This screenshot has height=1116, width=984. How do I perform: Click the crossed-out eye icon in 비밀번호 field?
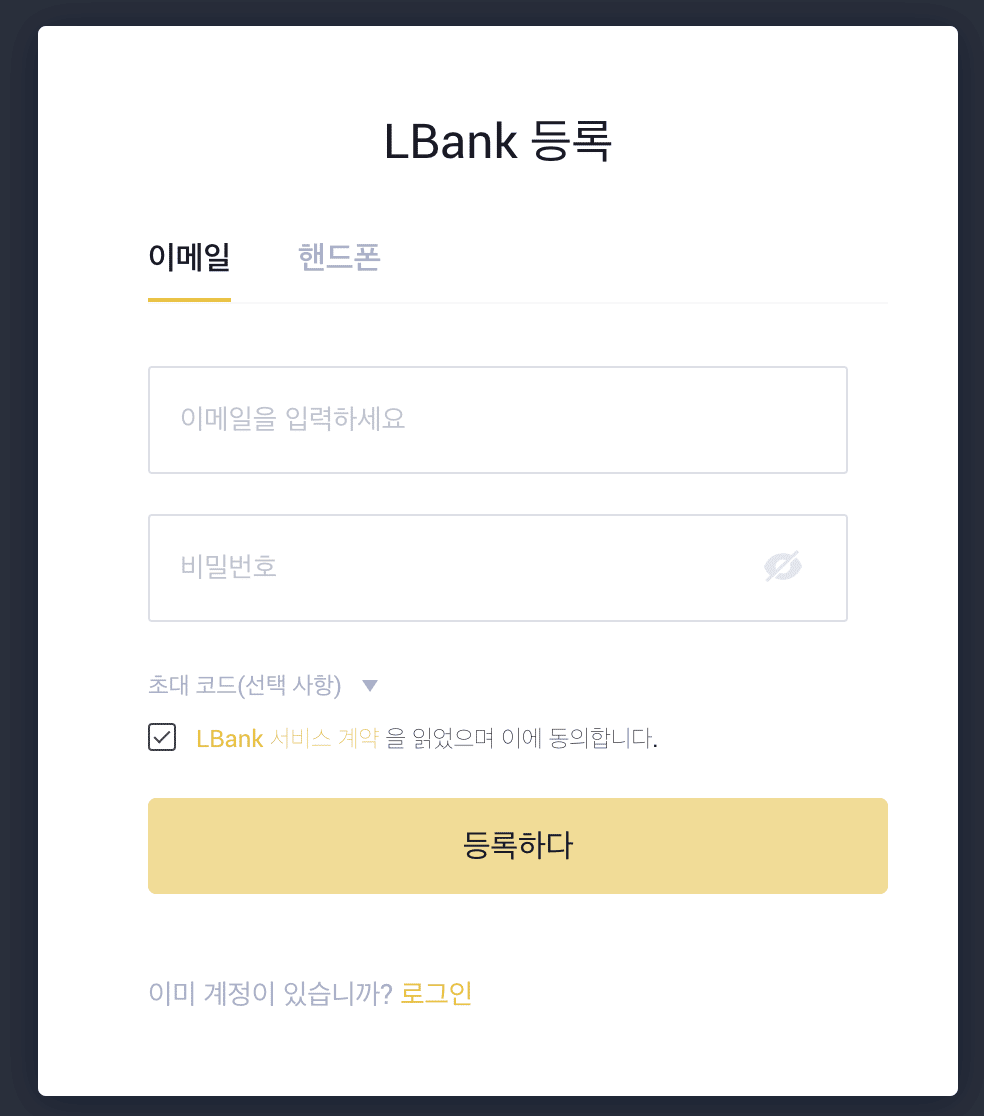coord(782,567)
